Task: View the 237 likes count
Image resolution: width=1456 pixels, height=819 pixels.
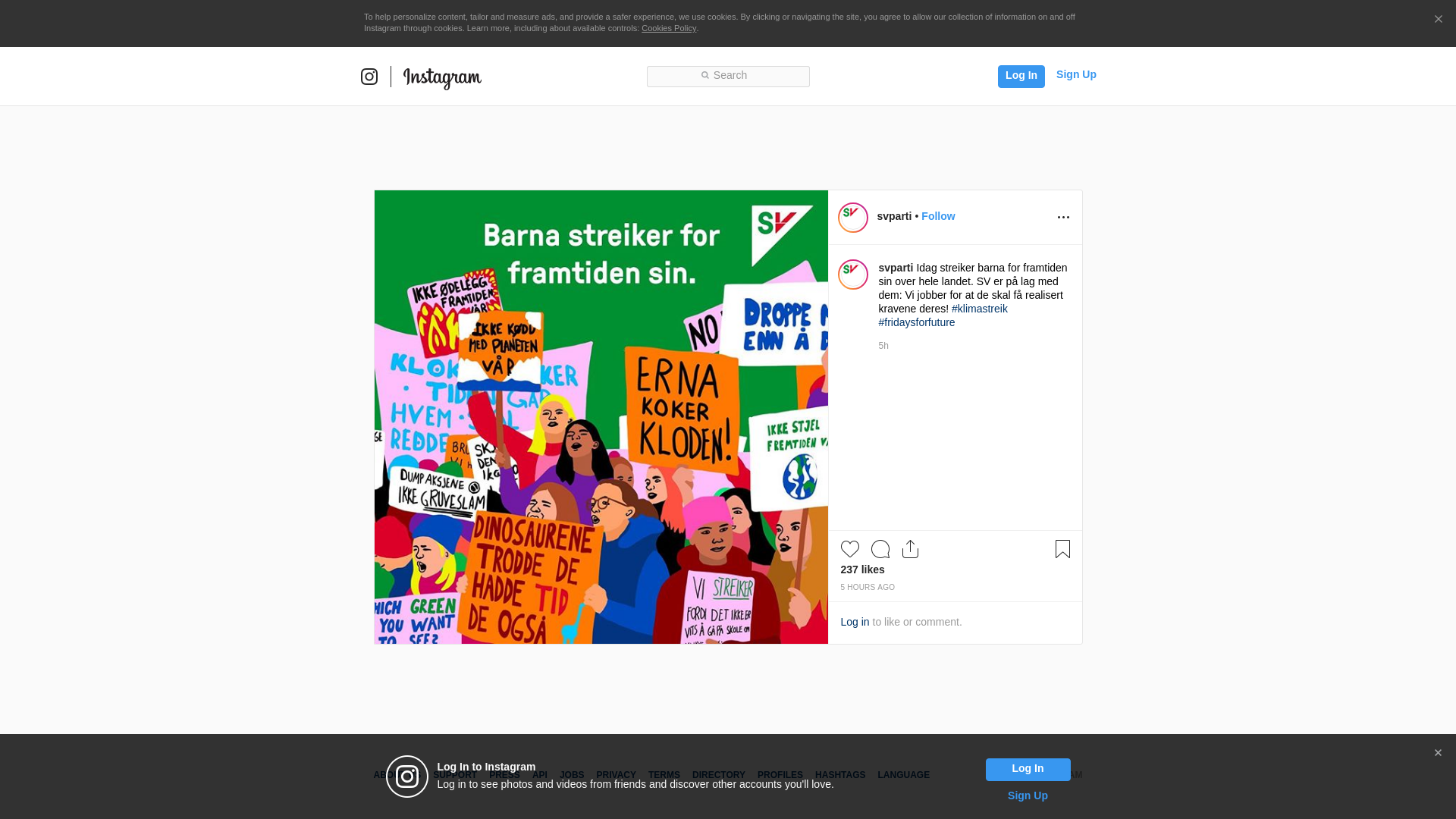Action: point(862,570)
